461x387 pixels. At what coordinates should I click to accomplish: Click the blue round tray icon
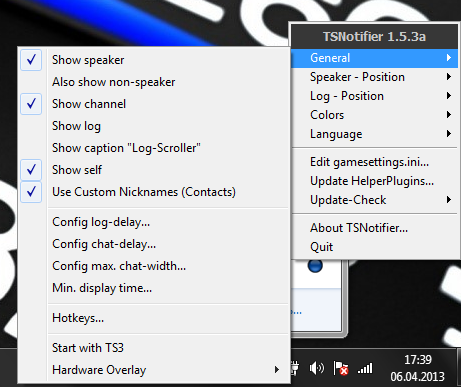[315, 266]
